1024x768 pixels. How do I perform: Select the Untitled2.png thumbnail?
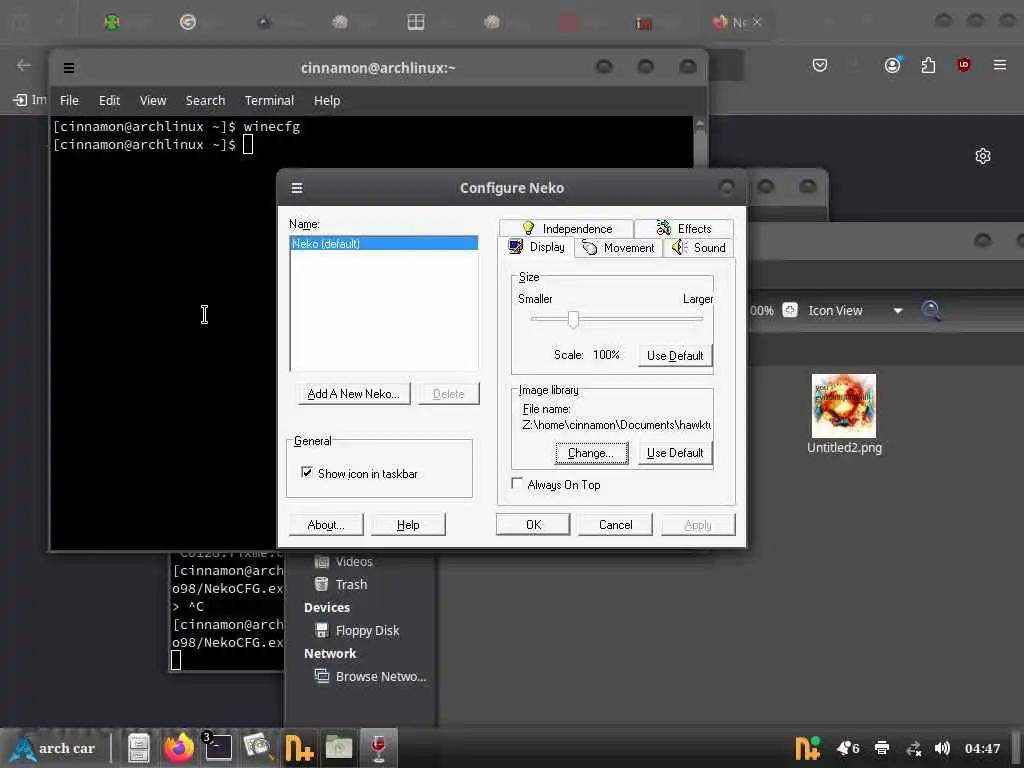point(843,406)
